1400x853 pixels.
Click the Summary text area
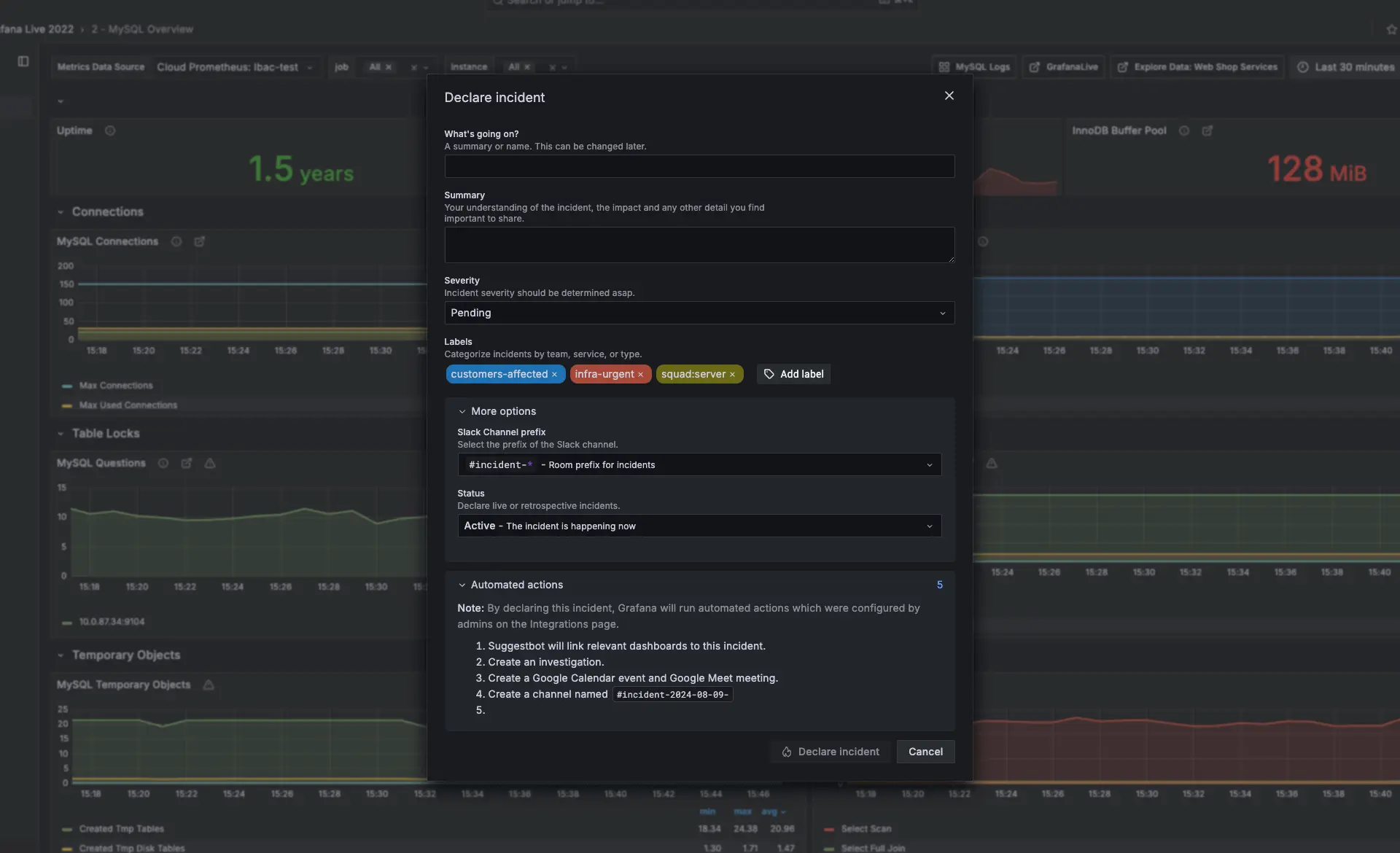(x=699, y=245)
